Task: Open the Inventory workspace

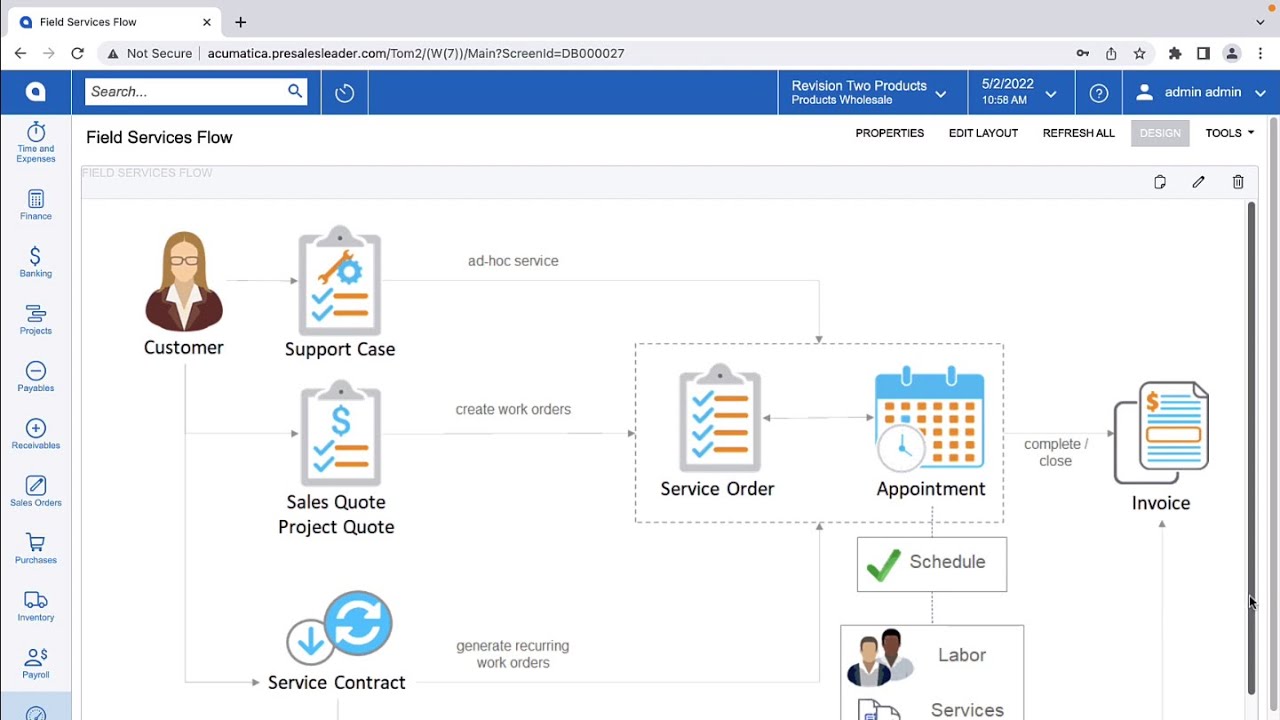Action: pos(35,606)
